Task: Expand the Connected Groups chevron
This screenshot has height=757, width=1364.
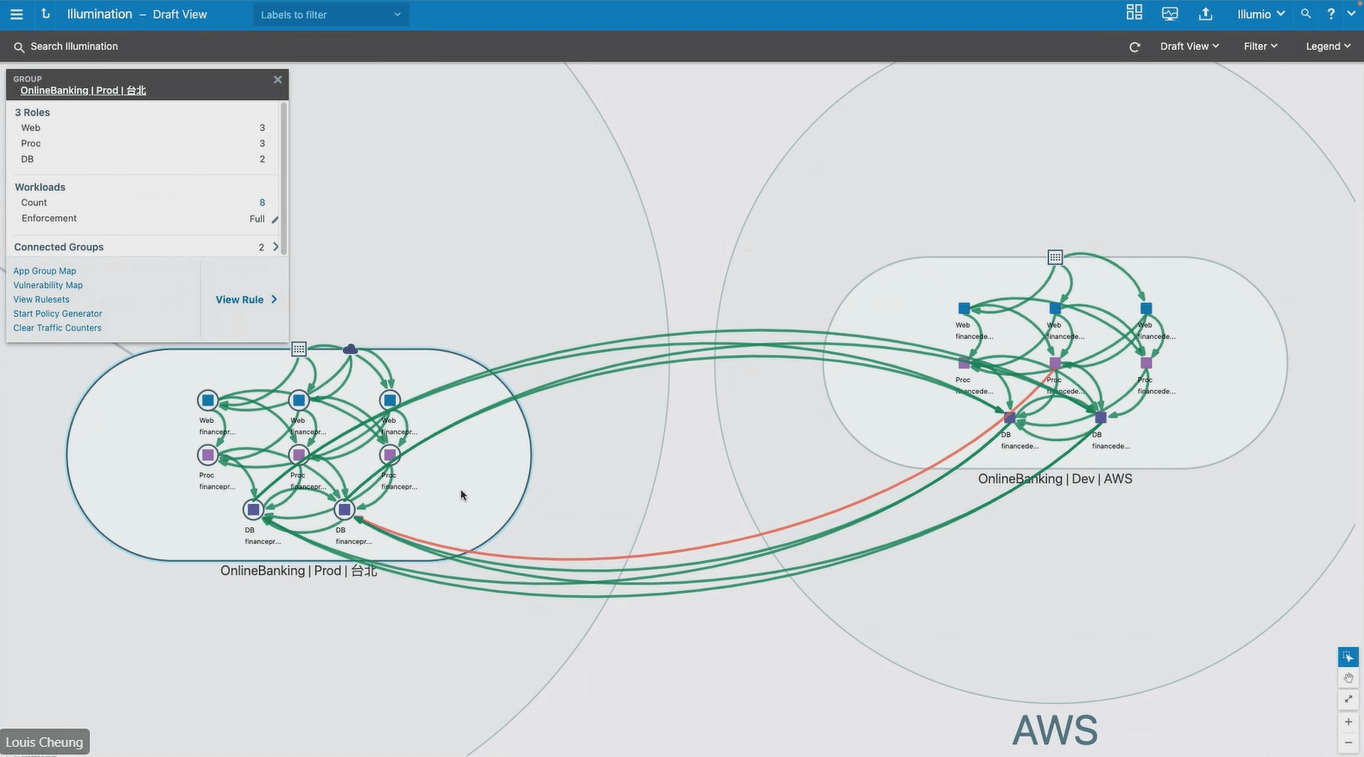Action: pos(276,247)
